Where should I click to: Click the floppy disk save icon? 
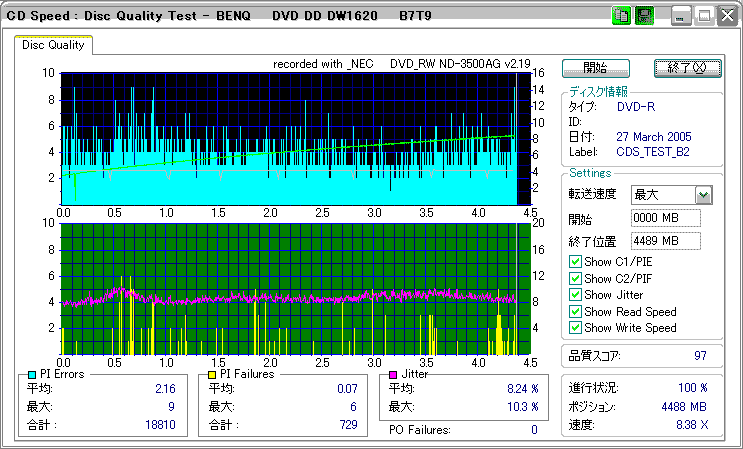tap(643, 16)
